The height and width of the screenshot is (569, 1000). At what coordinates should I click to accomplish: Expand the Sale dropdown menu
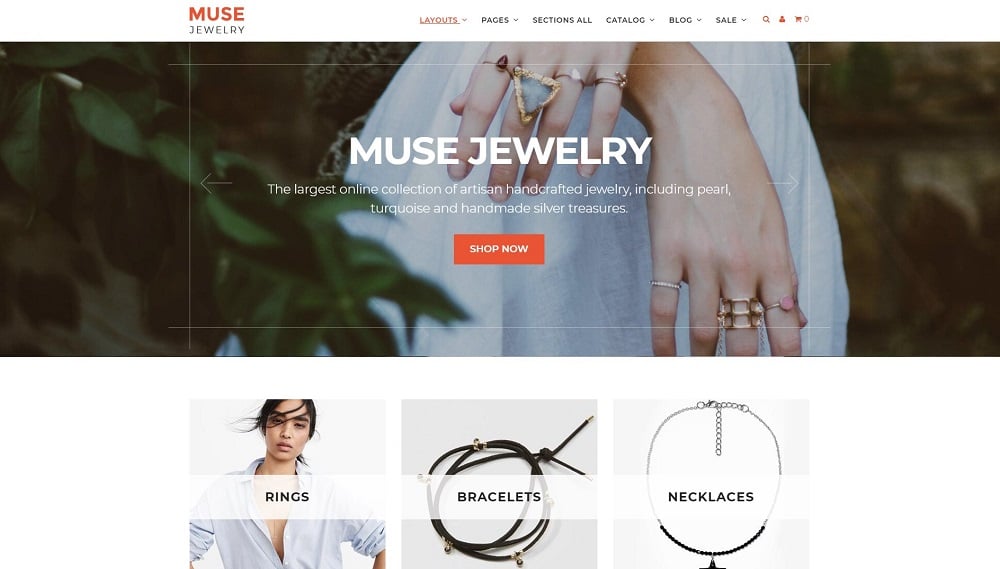(x=731, y=20)
